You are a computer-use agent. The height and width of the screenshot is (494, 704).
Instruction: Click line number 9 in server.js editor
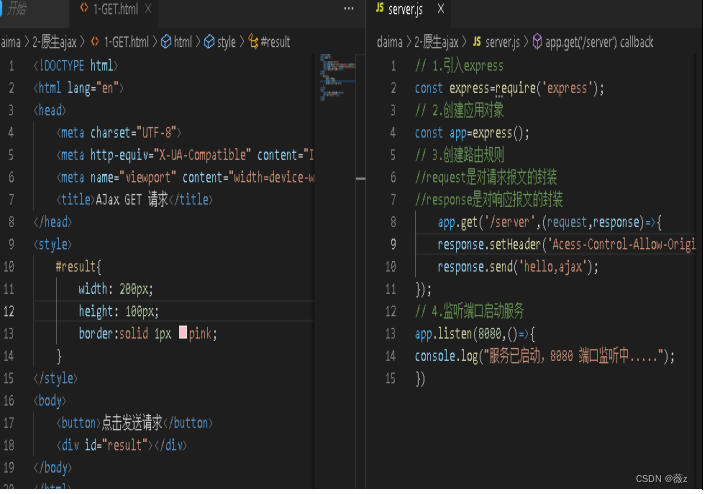[x=393, y=244]
